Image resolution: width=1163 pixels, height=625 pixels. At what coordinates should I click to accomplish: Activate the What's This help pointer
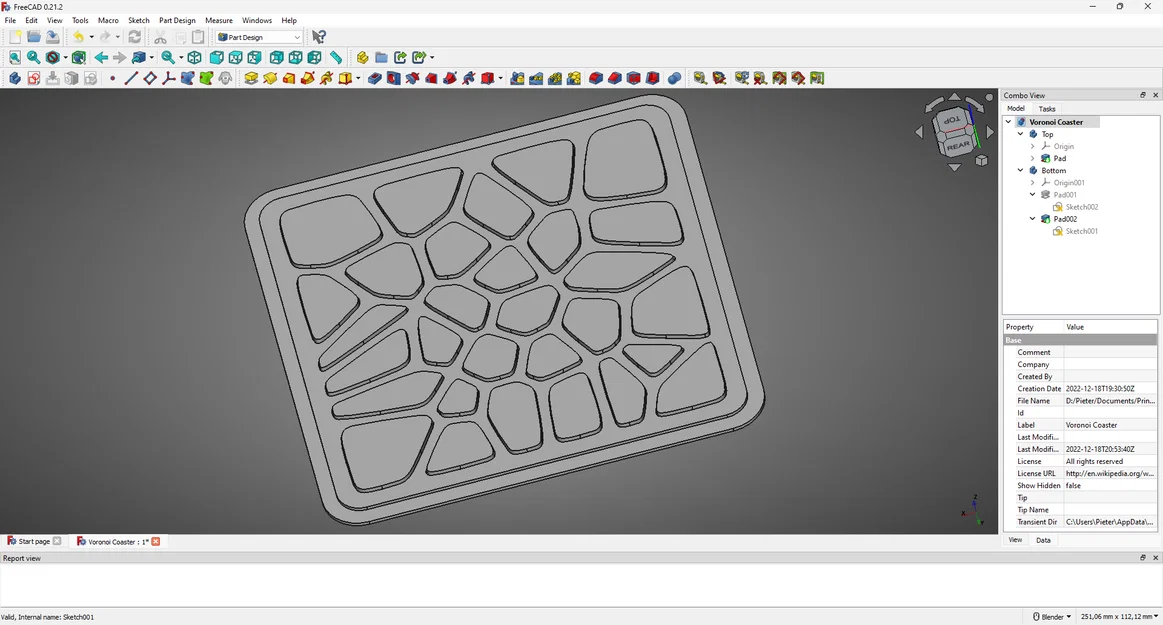[x=319, y=37]
